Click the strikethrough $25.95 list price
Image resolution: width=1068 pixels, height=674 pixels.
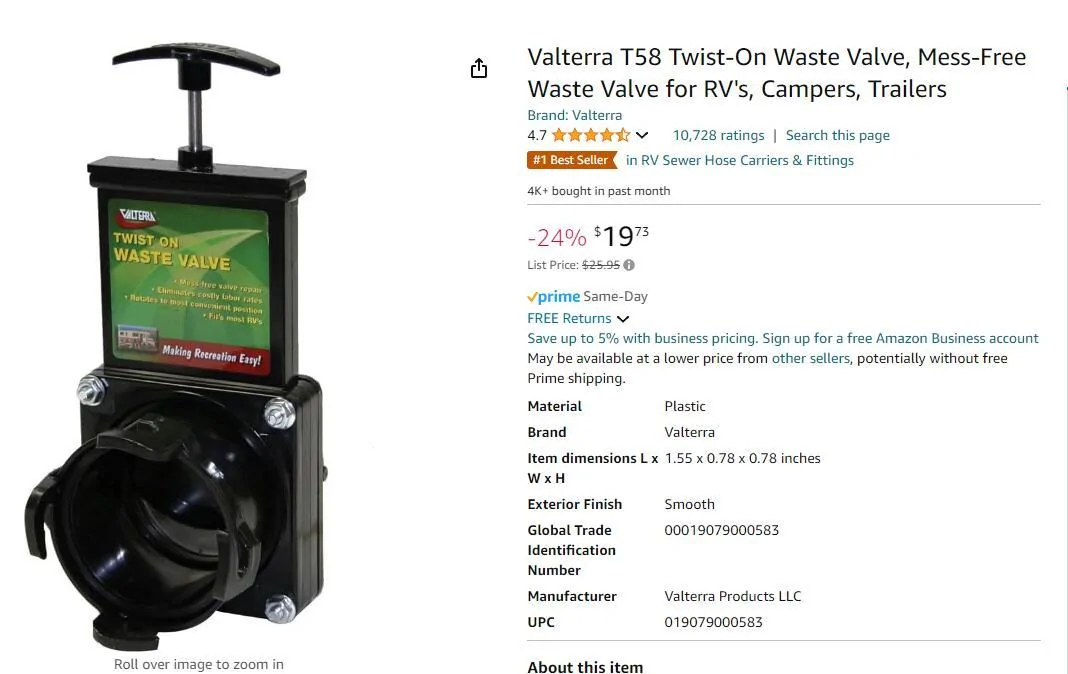(x=601, y=265)
